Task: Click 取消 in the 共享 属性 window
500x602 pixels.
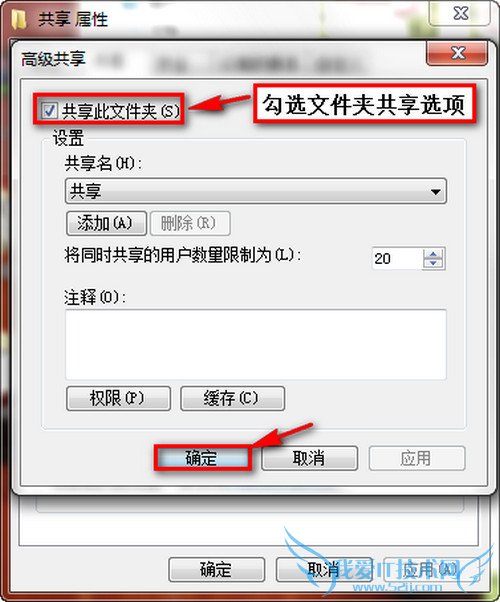Action: [x=324, y=569]
